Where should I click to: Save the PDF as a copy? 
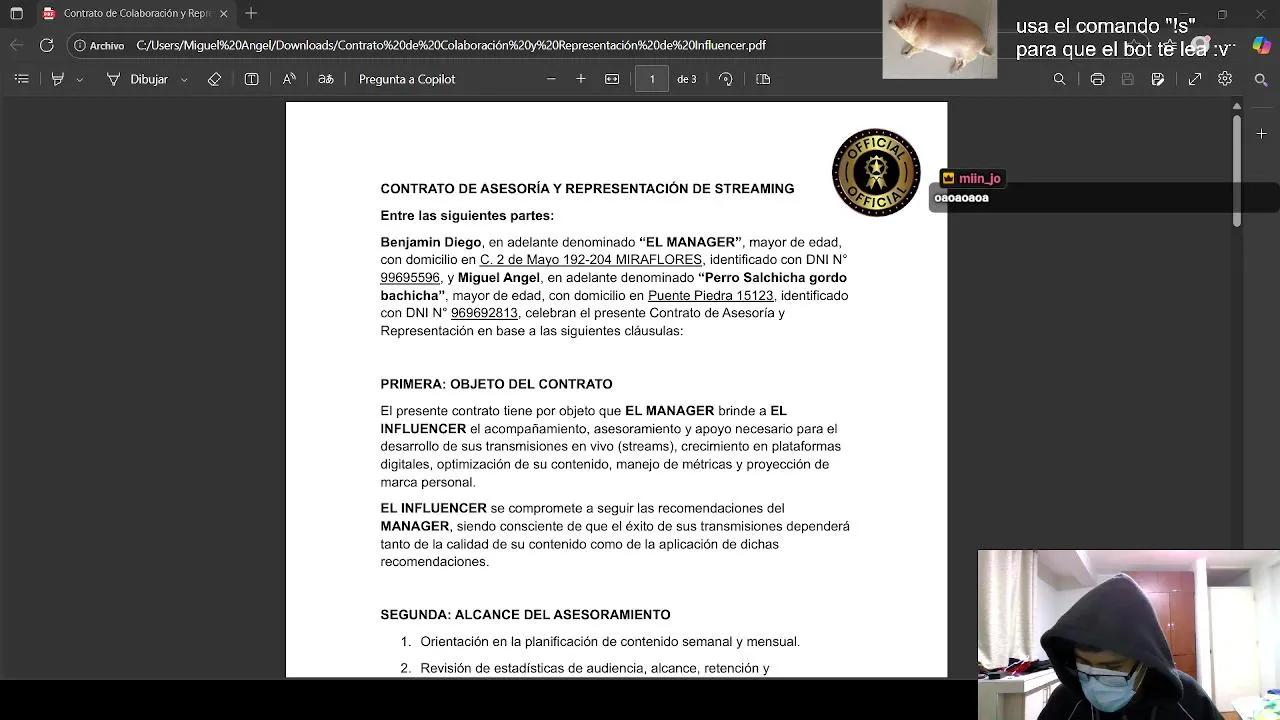pyautogui.click(x=1158, y=79)
